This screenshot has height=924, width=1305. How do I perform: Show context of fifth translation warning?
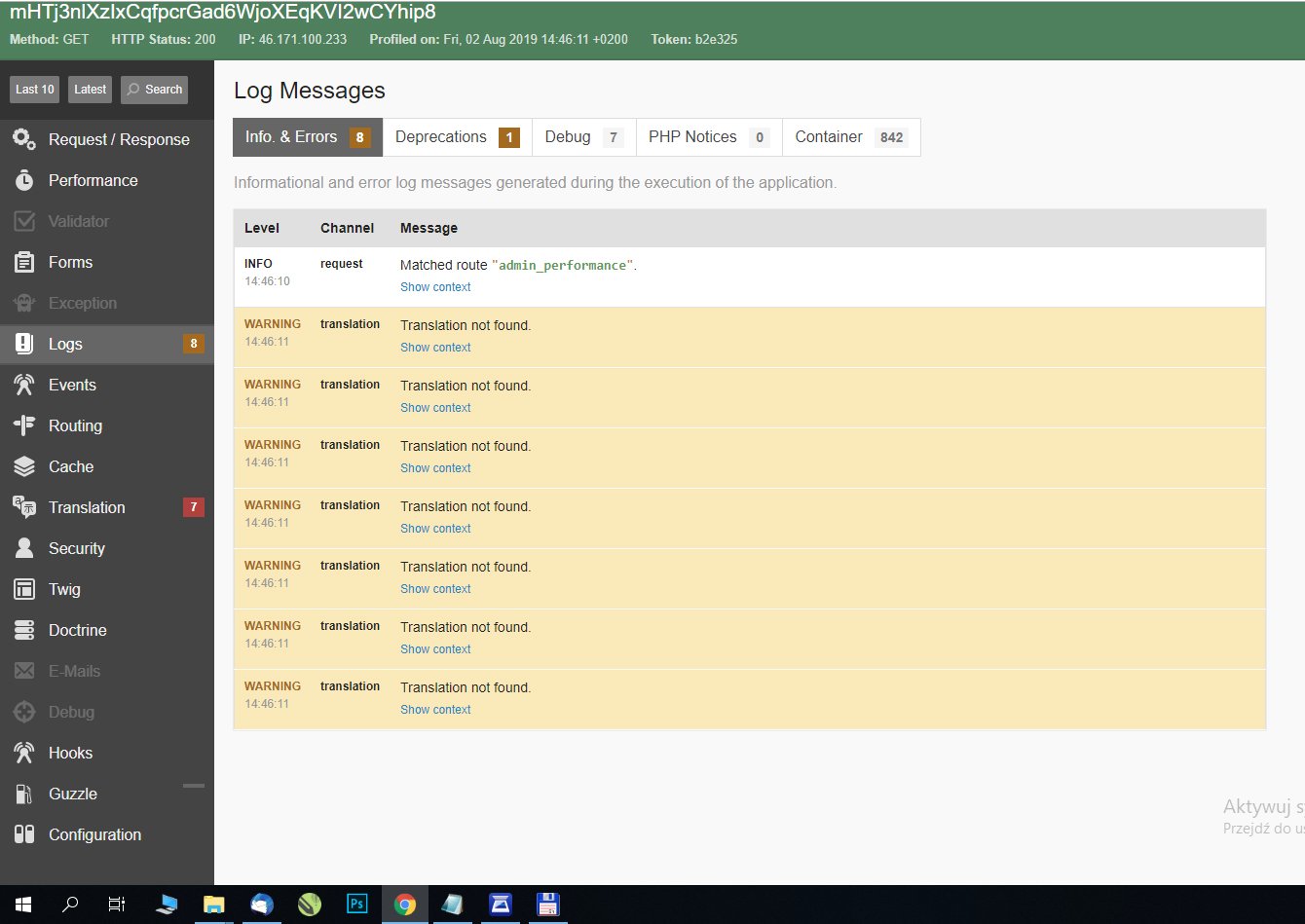435,589
